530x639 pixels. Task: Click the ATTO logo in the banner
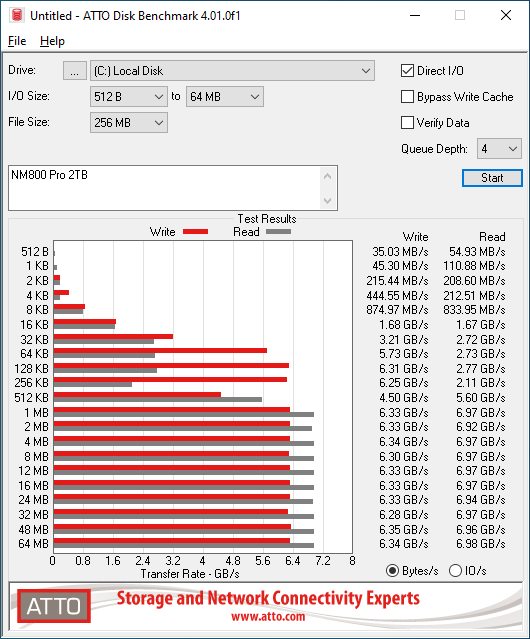click(x=54, y=606)
